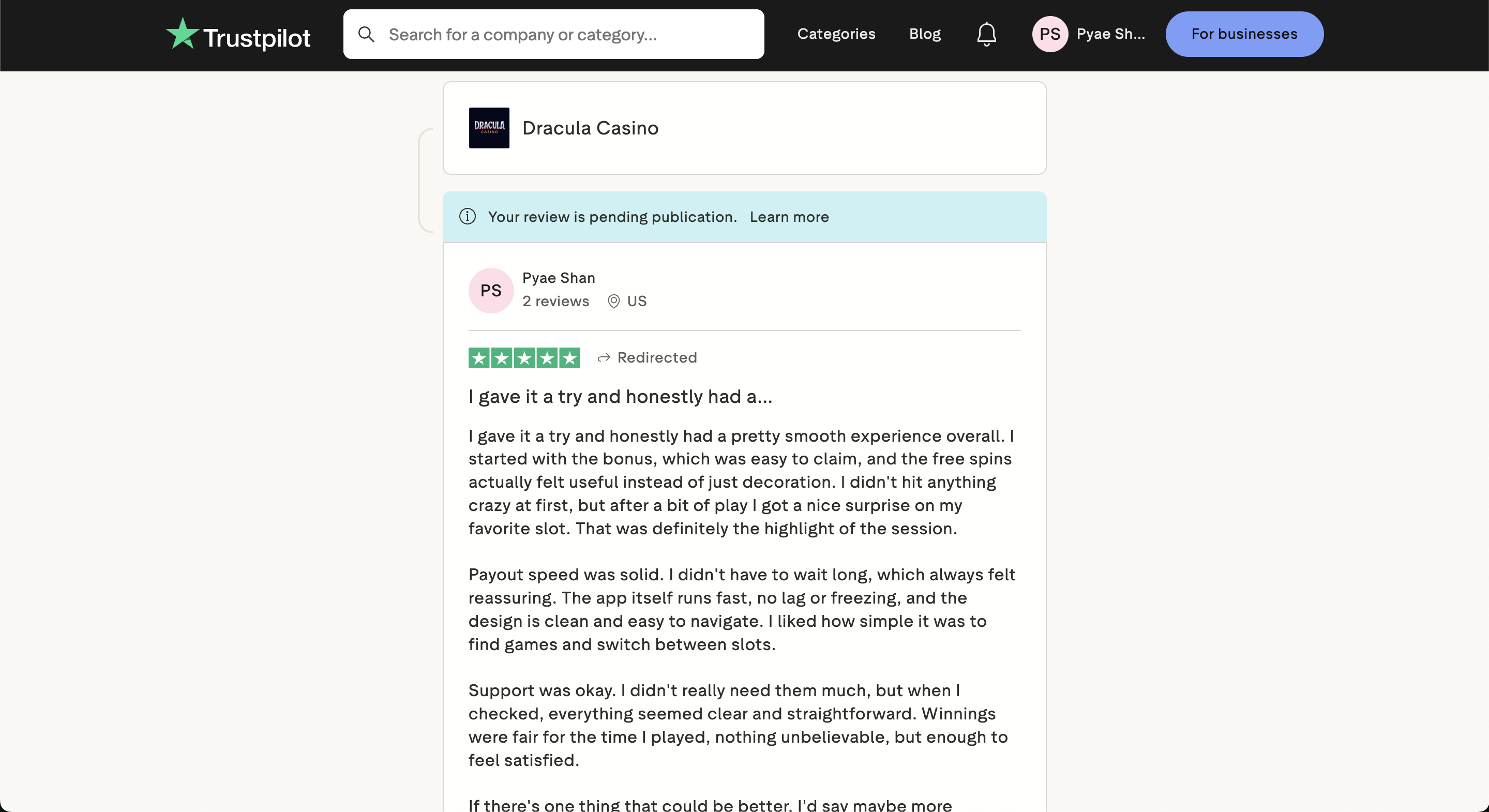
Task: Click the location pin icon beside US
Action: [x=613, y=301]
